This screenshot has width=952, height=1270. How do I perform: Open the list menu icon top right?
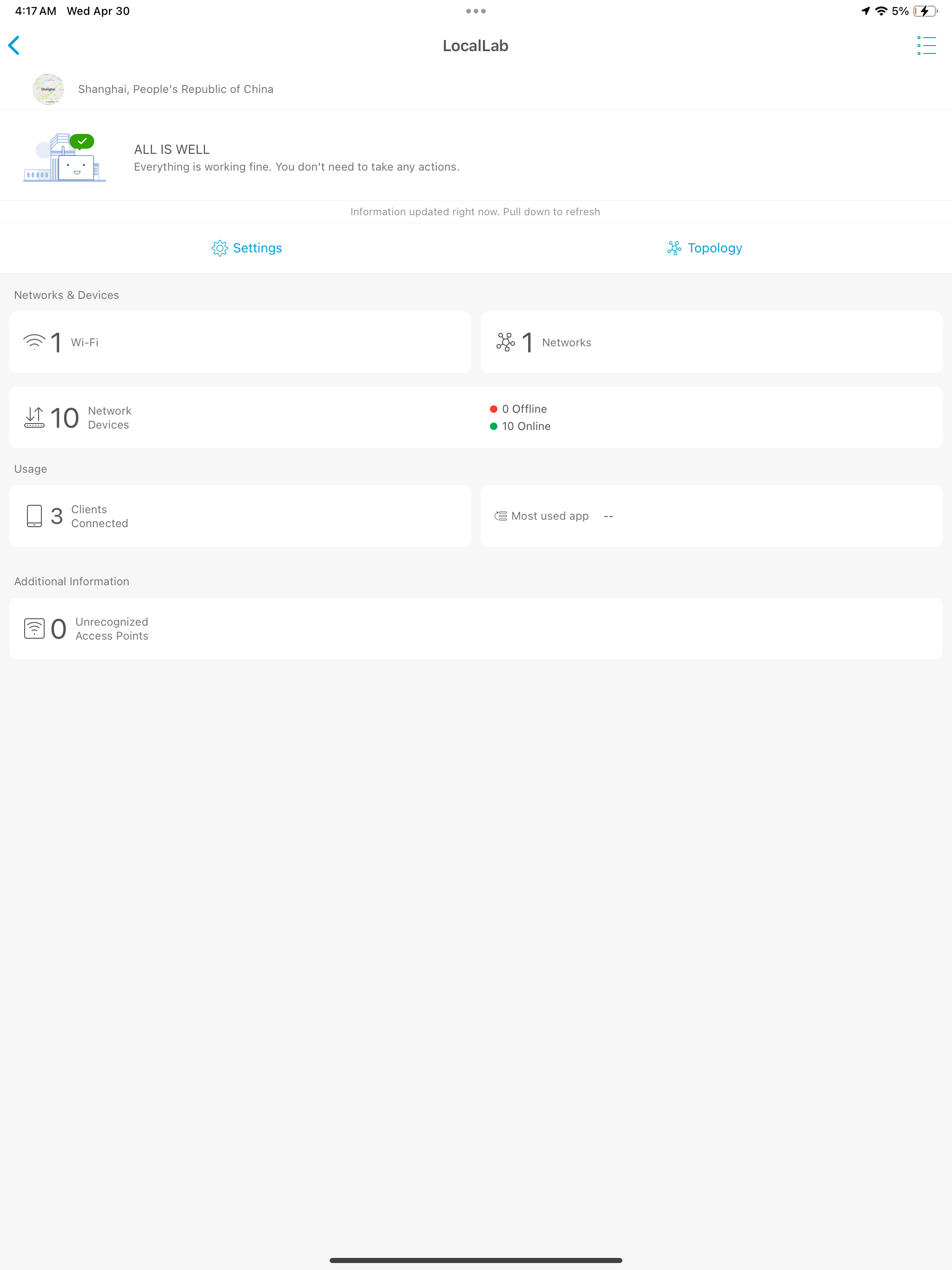tap(926, 46)
